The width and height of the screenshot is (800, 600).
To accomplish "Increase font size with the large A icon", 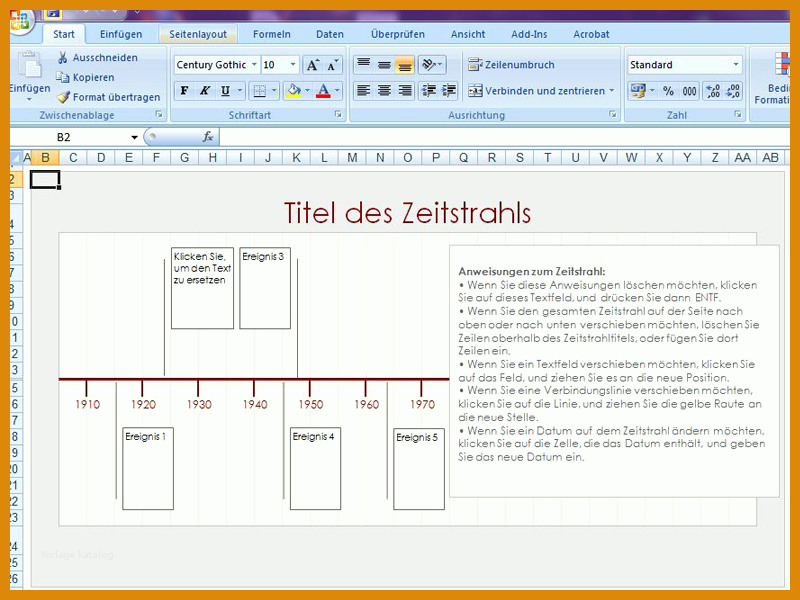I will [x=312, y=65].
